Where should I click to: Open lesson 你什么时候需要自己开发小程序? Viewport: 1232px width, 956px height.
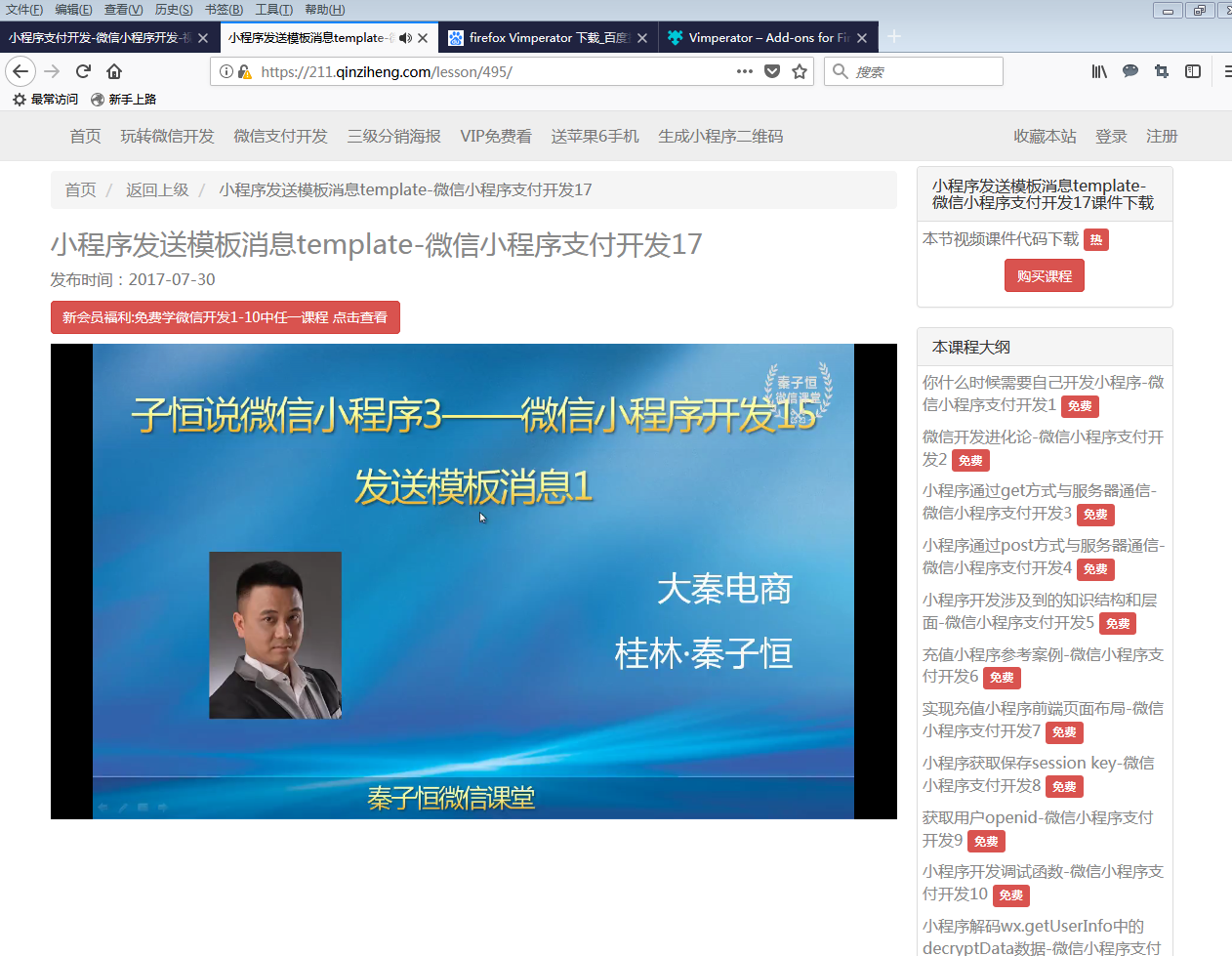tap(1043, 394)
